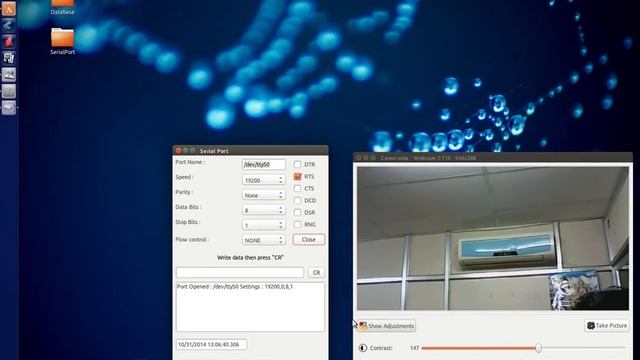Click the write data input field
This screenshot has height=360, width=640.
[240, 272]
